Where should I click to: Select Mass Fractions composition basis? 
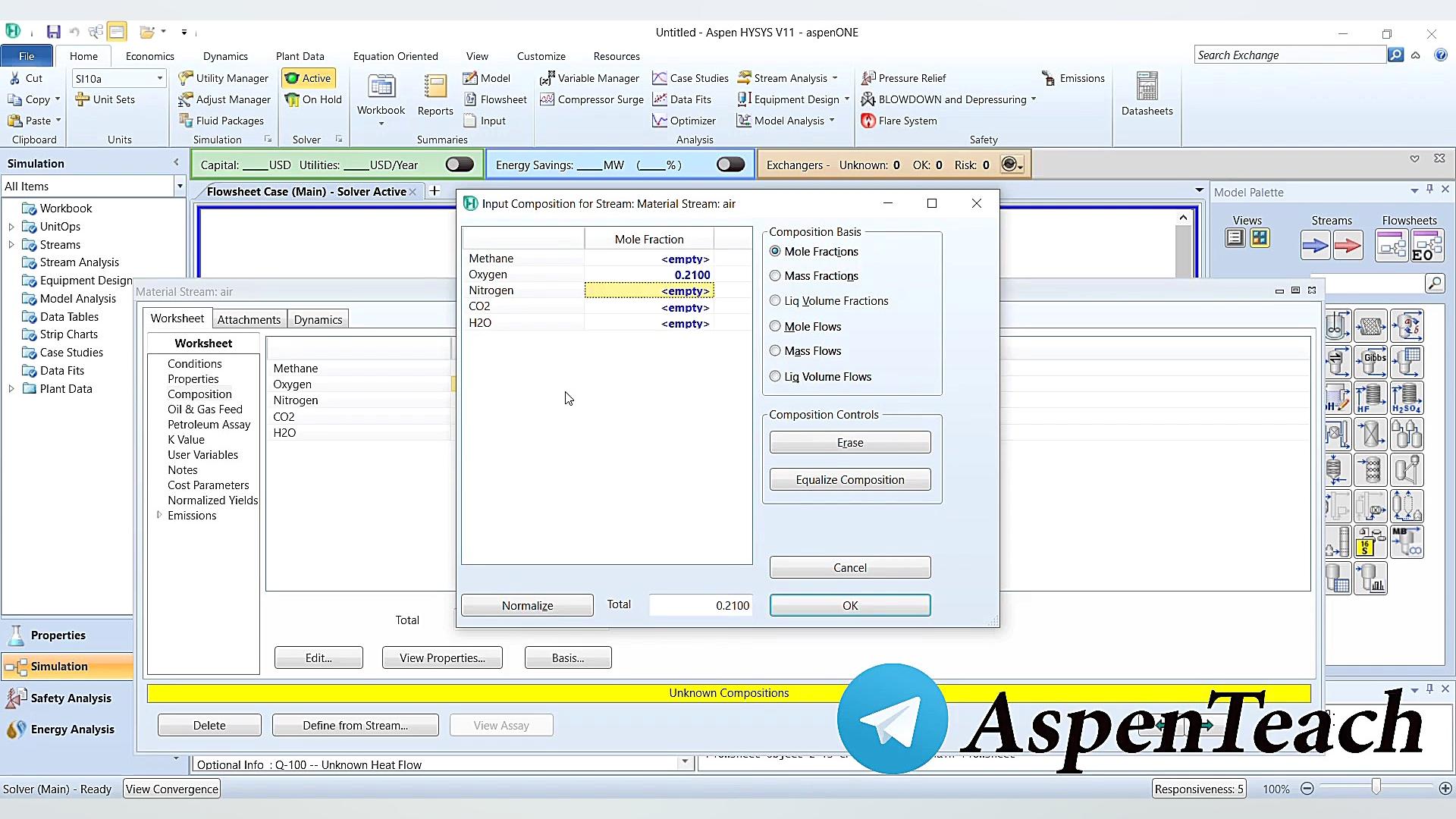tap(775, 276)
